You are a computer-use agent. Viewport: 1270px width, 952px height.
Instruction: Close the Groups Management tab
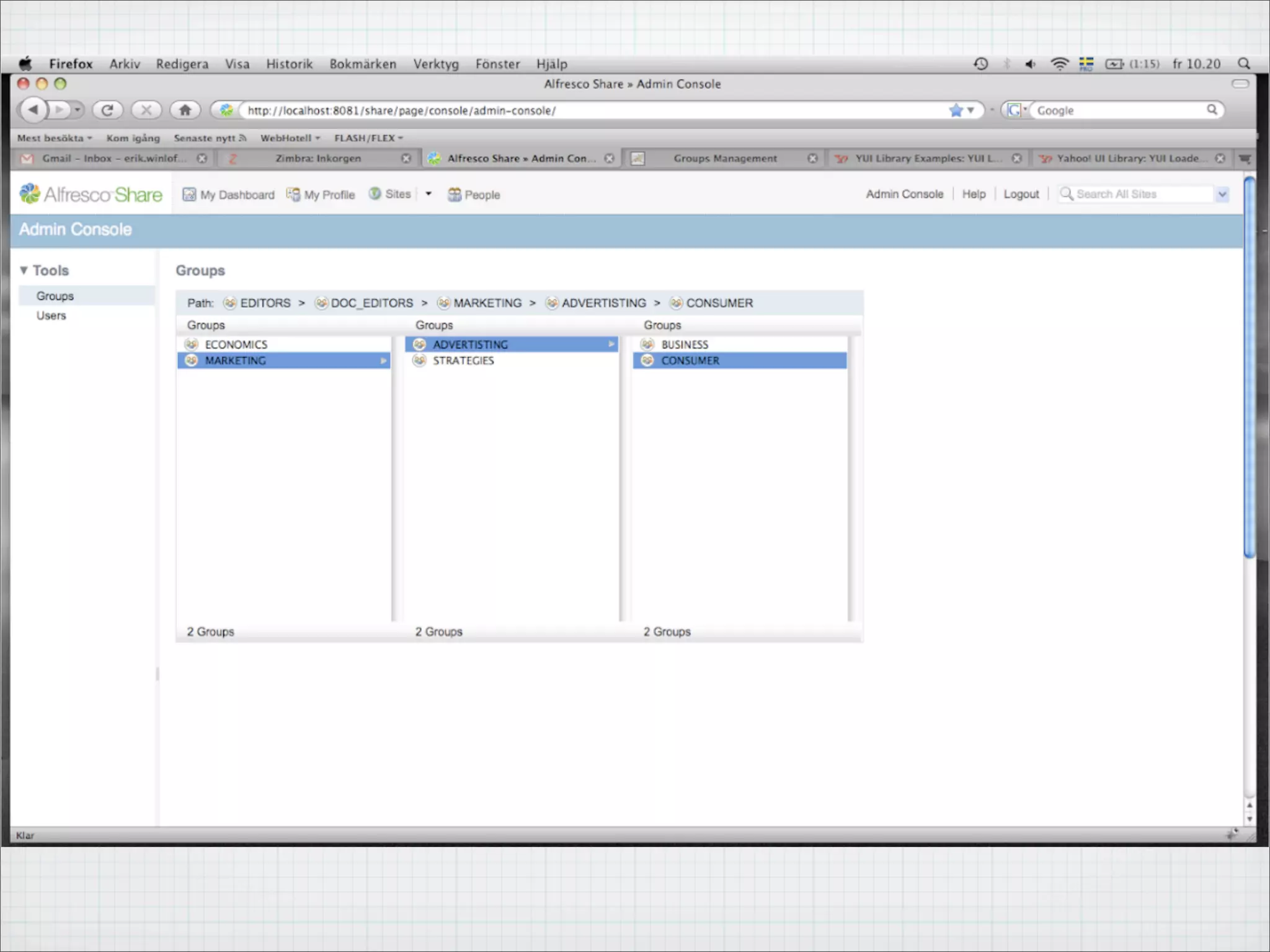[812, 159]
